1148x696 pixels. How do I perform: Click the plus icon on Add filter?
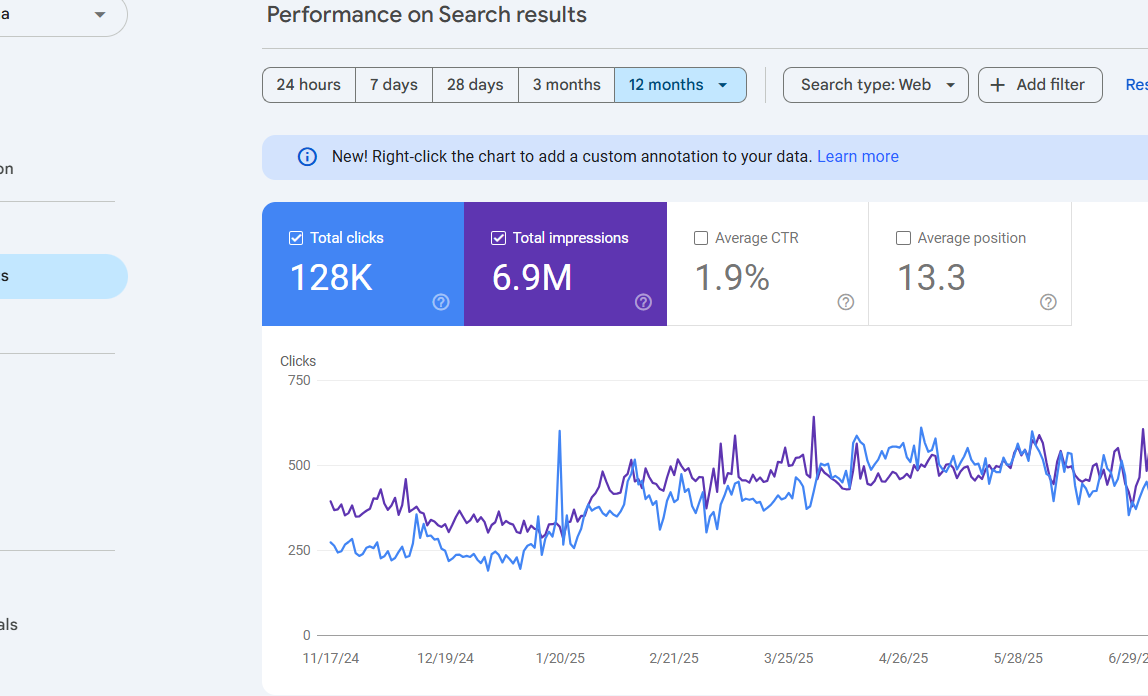[997, 85]
